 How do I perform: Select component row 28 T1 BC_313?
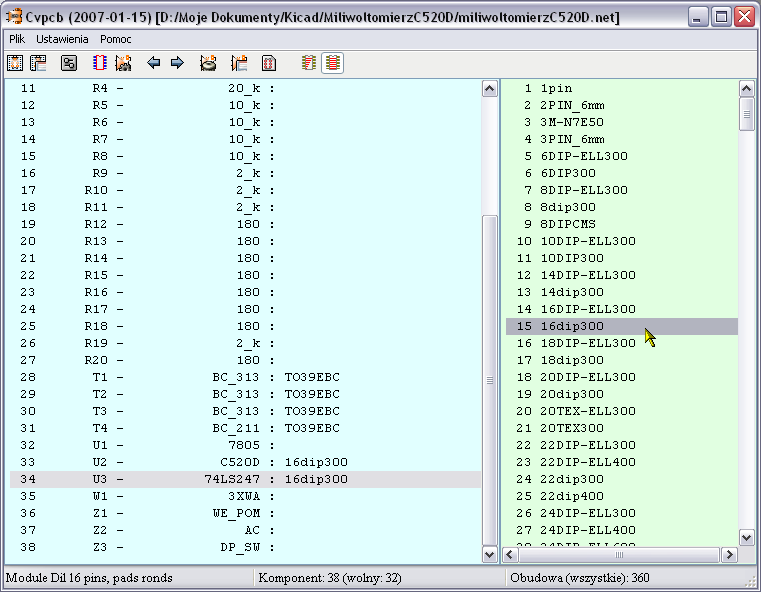click(x=245, y=377)
